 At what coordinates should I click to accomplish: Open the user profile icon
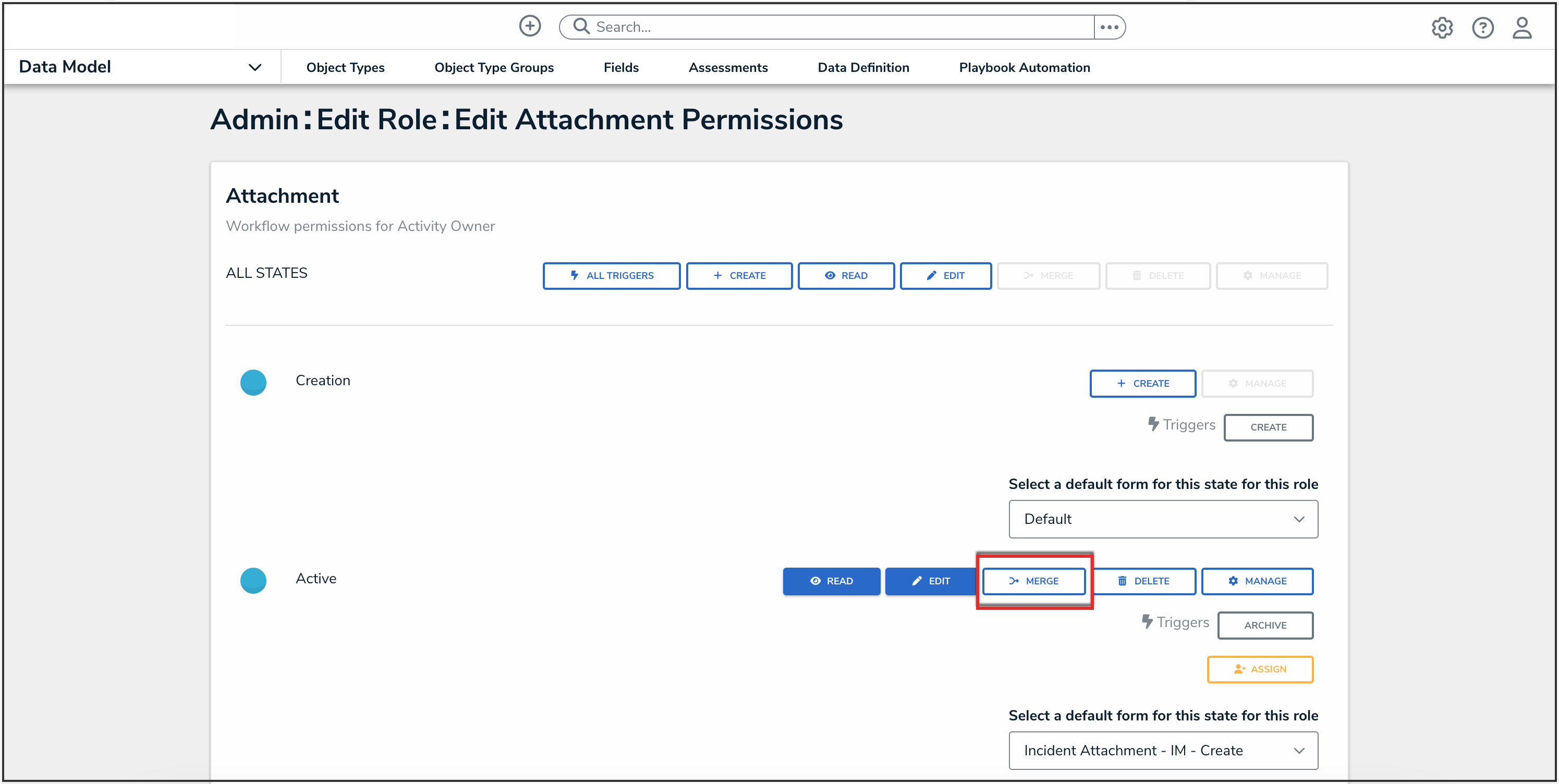[1521, 28]
